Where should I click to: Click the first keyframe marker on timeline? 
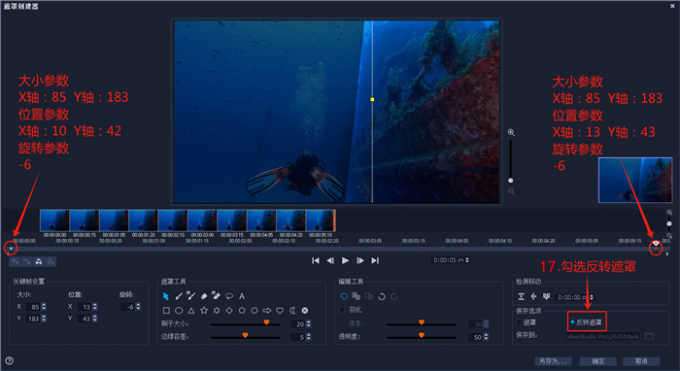(11, 249)
